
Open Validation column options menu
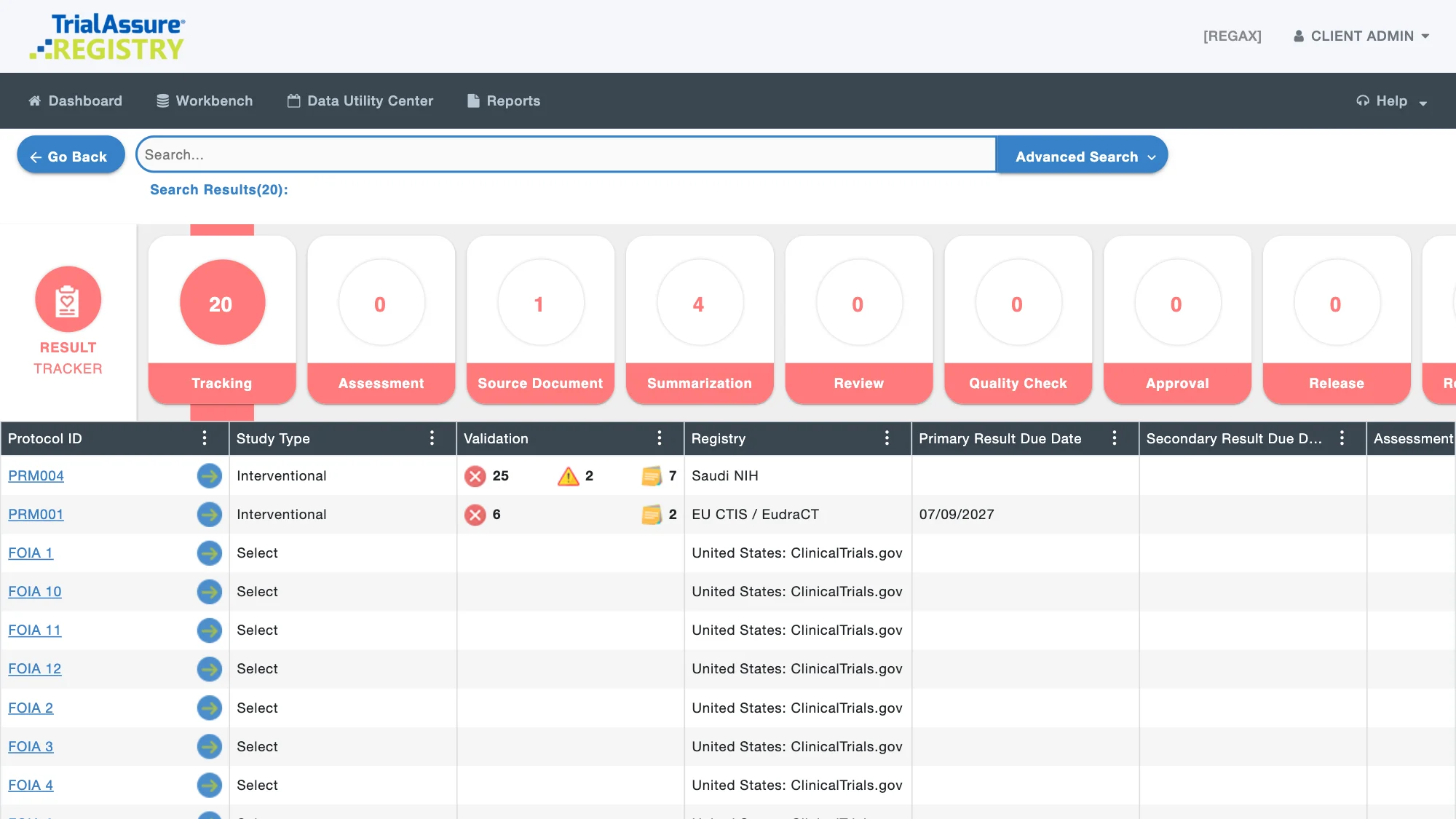click(660, 438)
